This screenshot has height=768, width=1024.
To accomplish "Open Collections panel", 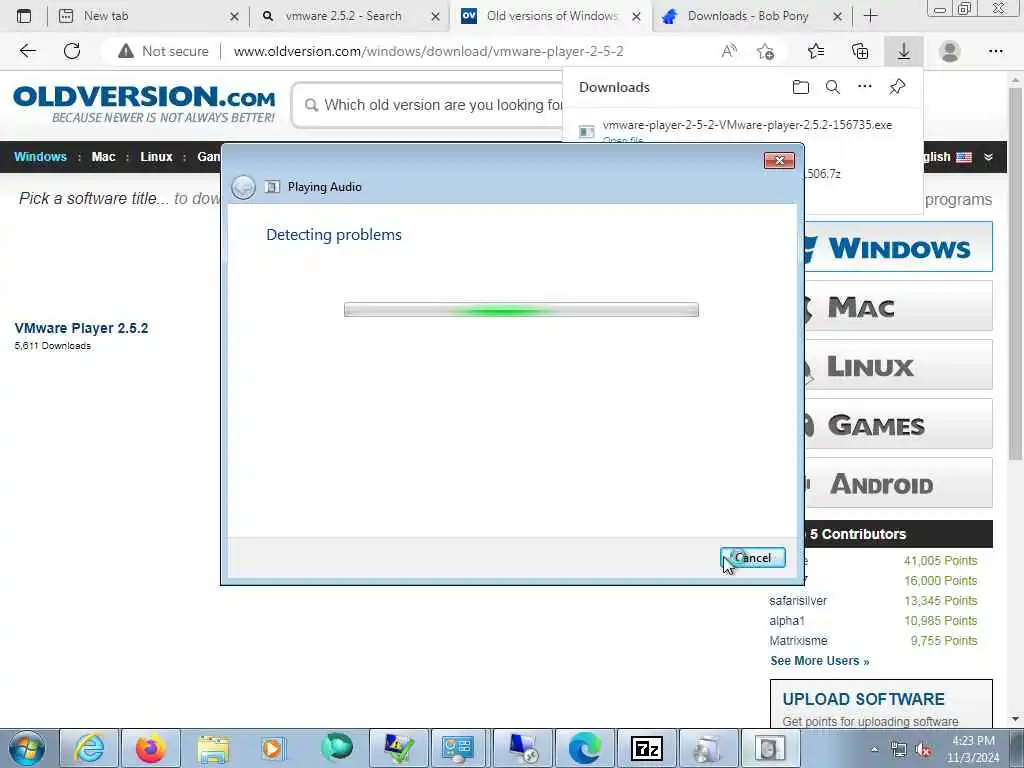I will [860, 51].
